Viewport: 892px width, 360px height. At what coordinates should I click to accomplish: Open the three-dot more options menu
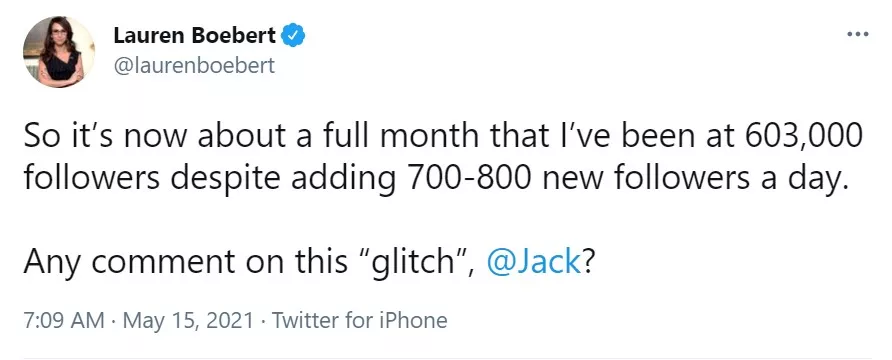click(857, 35)
